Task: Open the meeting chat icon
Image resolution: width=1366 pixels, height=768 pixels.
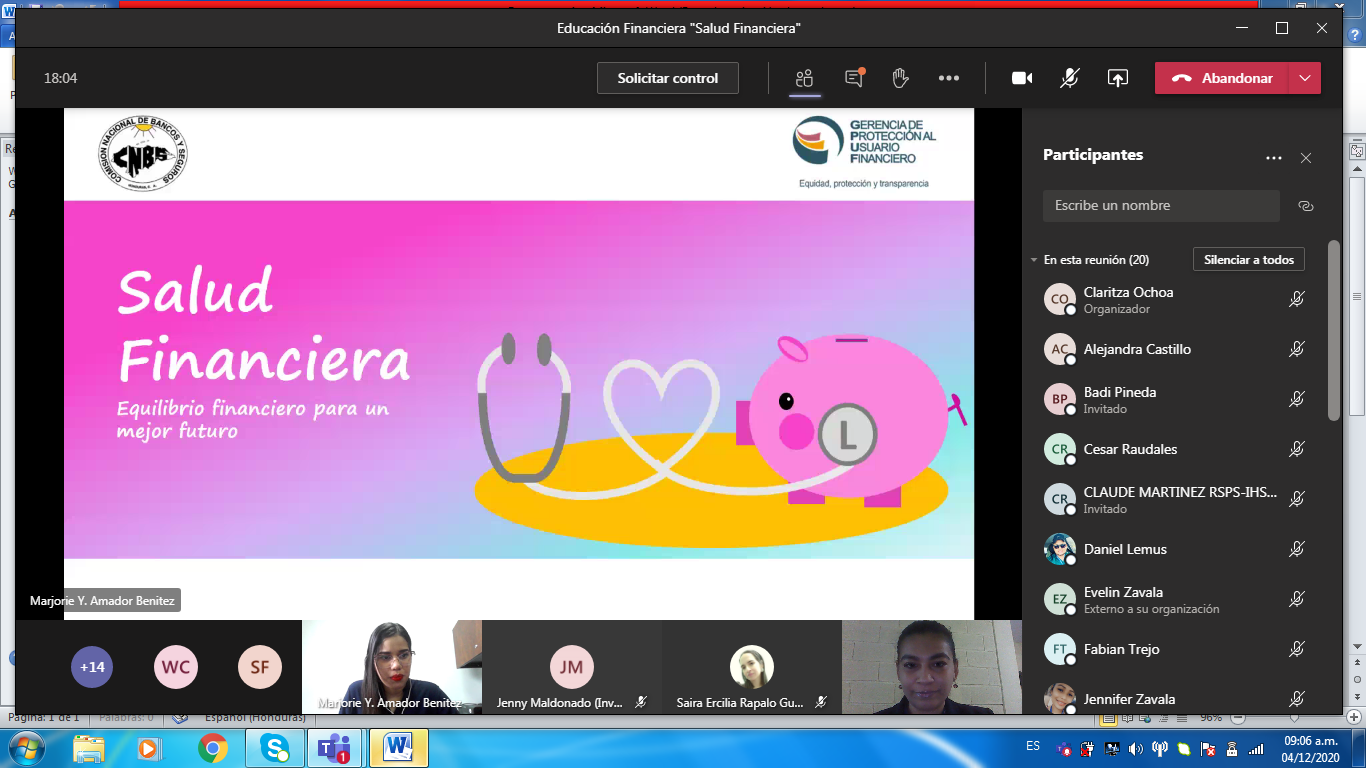Action: click(x=854, y=78)
